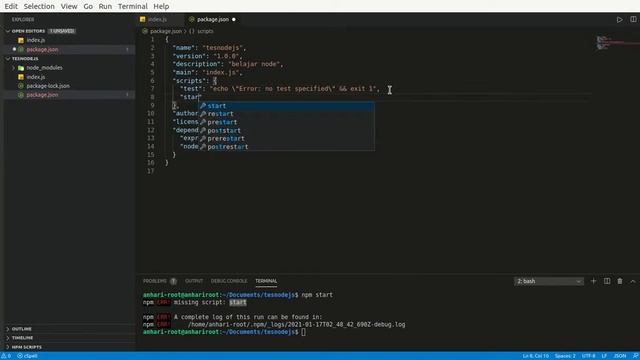
Task: Open the Run menu
Action: tap(105, 6)
